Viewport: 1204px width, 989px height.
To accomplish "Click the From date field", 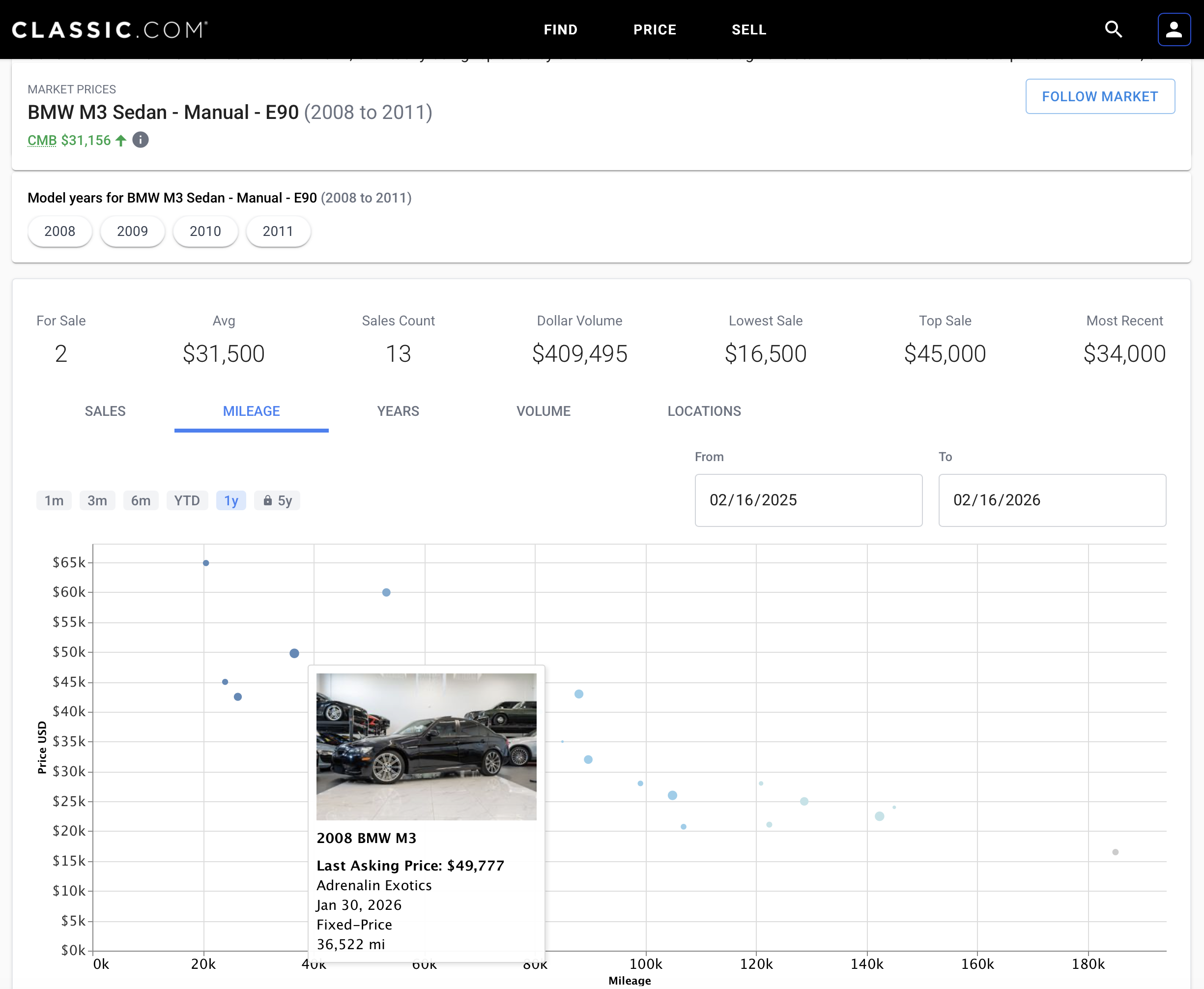I will click(x=808, y=500).
